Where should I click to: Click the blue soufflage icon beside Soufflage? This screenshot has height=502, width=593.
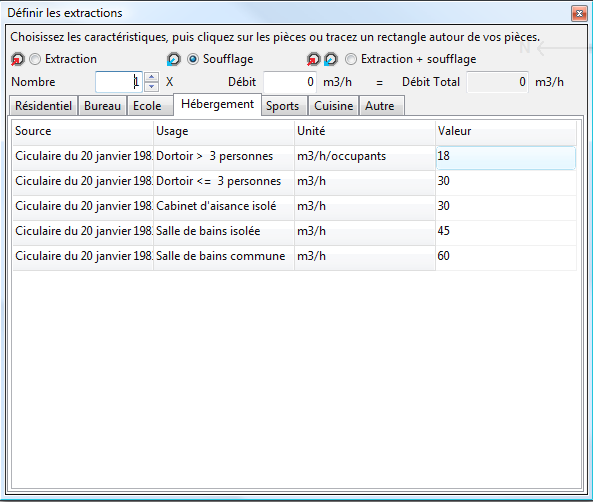pyautogui.click(x=174, y=59)
